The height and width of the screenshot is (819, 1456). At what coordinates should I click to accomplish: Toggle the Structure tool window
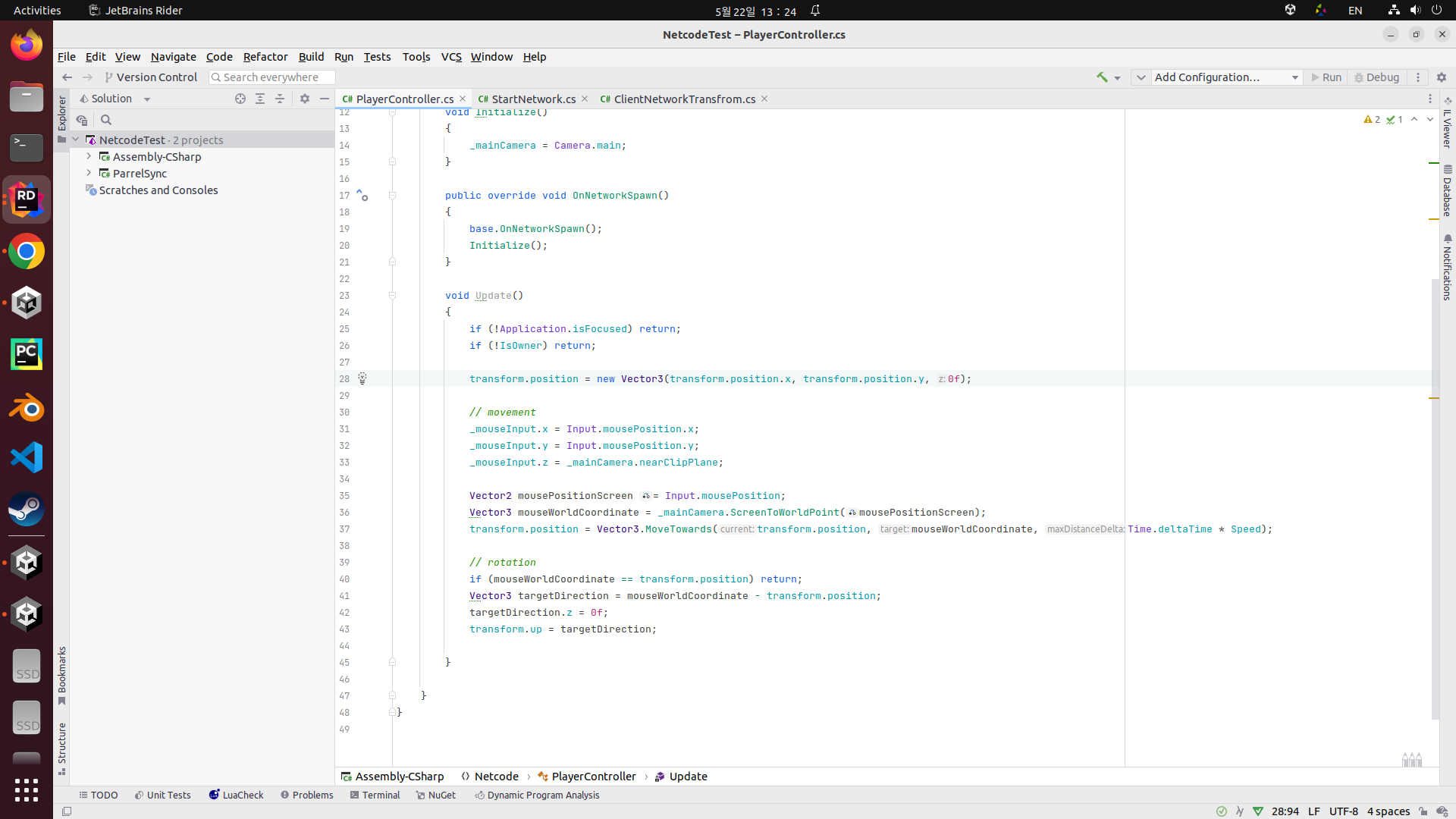(x=62, y=748)
